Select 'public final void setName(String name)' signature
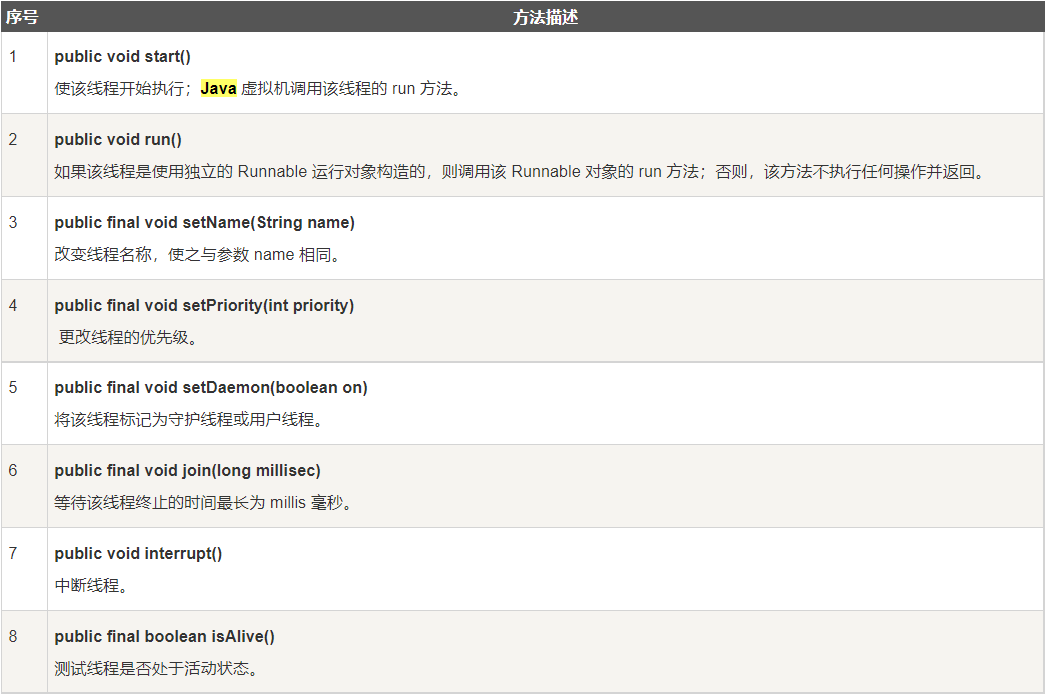 click(205, 222)
